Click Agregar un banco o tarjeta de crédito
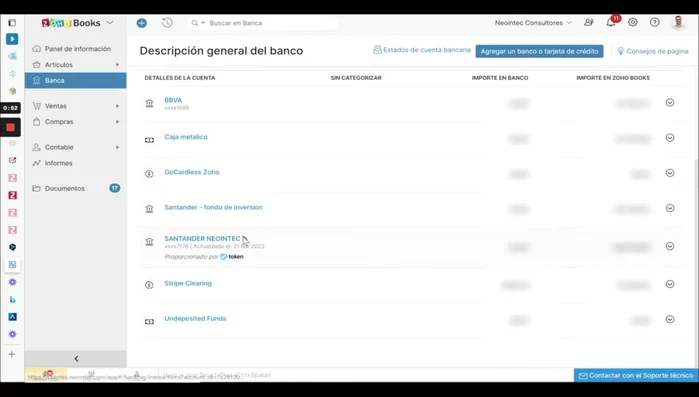This screenshot has height=397, width=699. (x=539, y=51)
